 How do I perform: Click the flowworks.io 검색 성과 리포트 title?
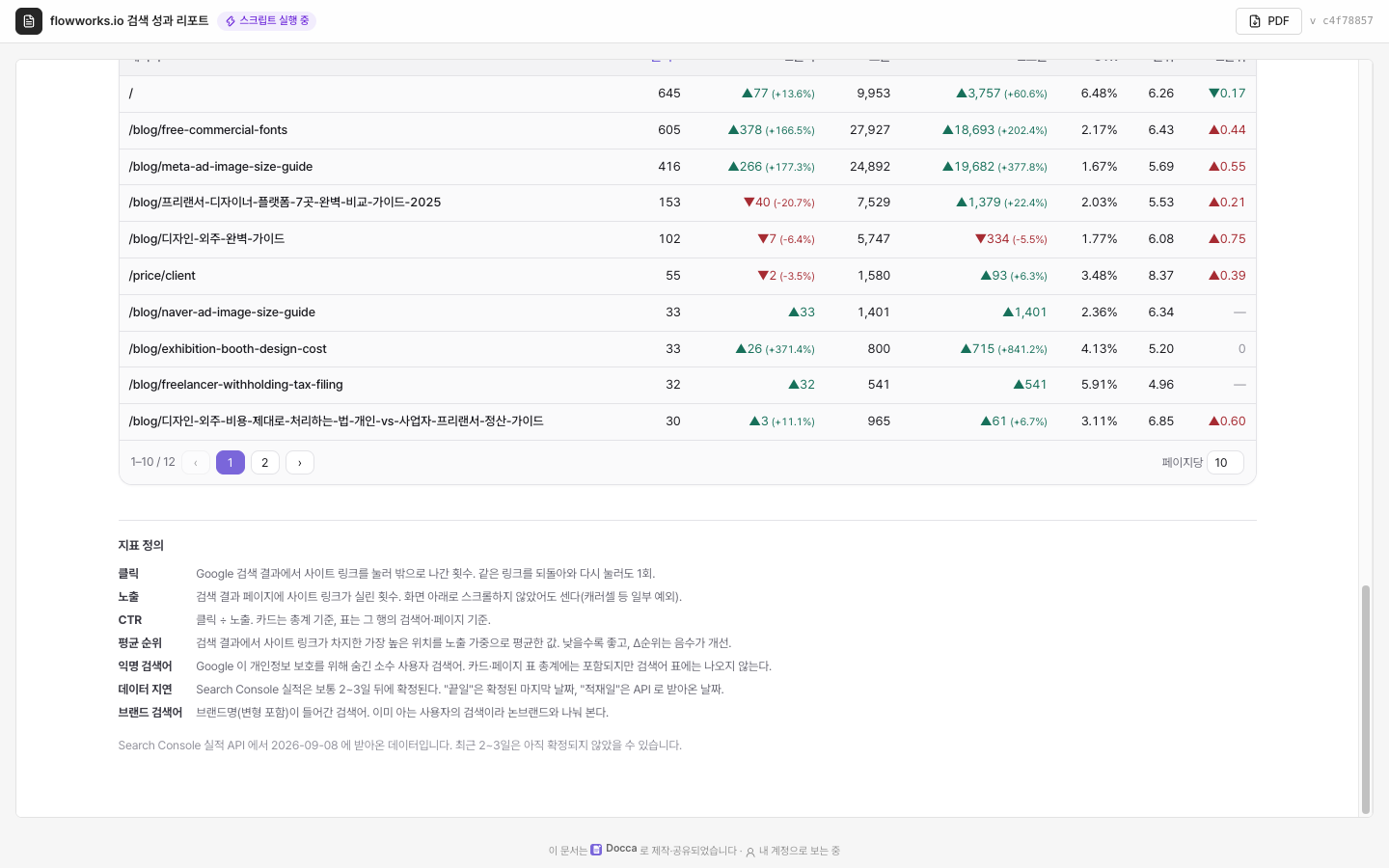coord(129,21)
